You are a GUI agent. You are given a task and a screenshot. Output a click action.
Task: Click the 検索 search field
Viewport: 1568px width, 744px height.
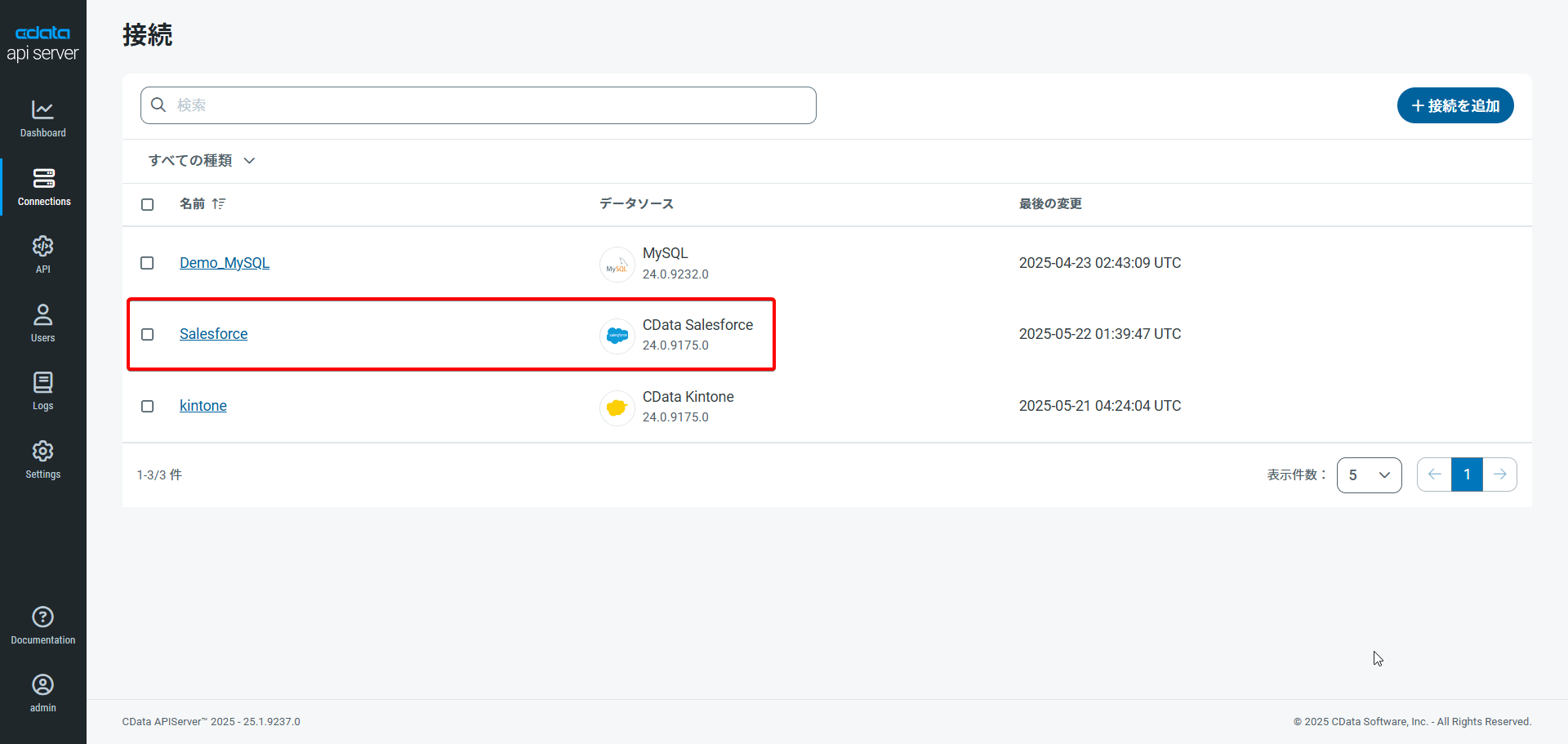(x=479, y=105)
